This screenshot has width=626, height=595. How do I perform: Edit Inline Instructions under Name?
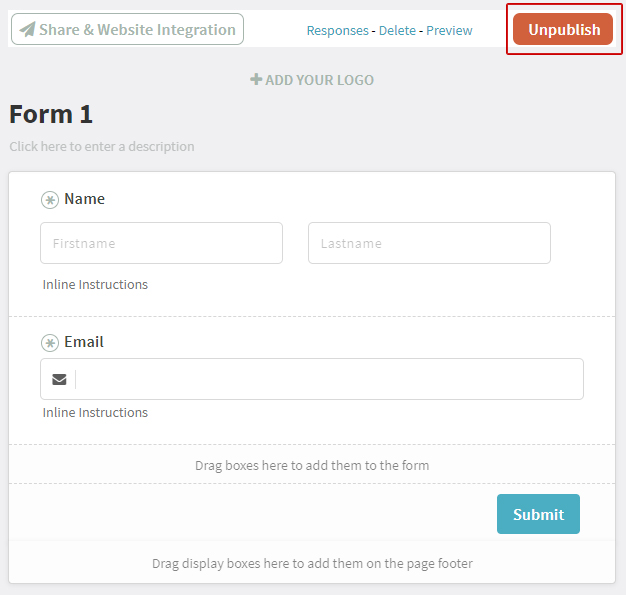[x=95, y=284]
